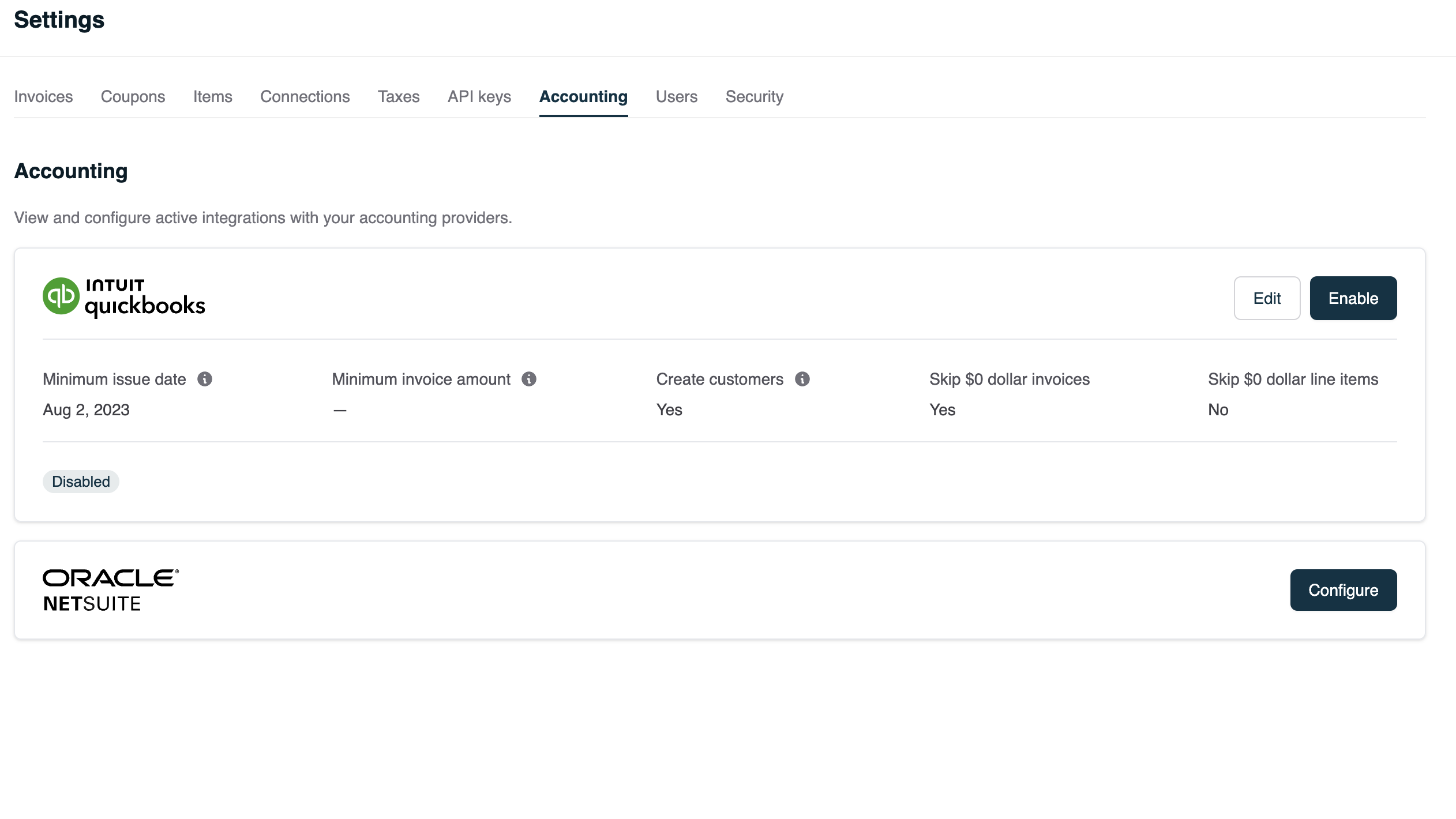Open the Invoices settings tab
1456x819 pixels.
(x=43, y=96)
